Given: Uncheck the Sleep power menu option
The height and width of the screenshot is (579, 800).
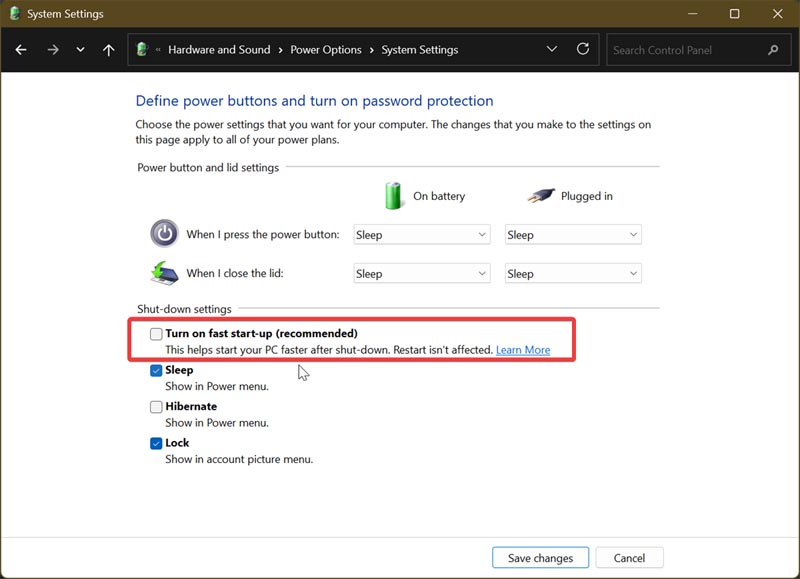Looking at the screenshot, I should point(156,370).
